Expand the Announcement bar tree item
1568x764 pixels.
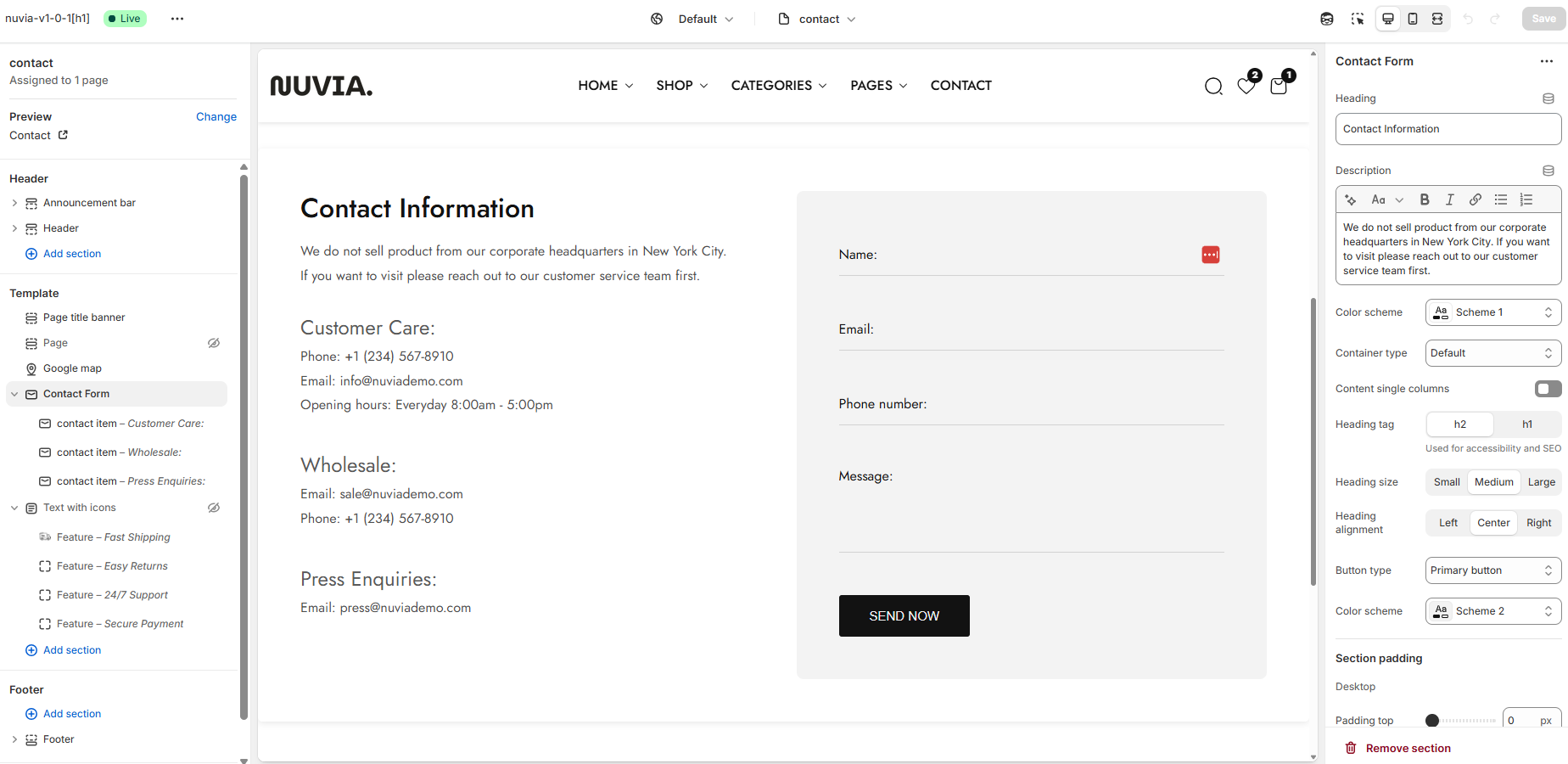[x=14, y=203]
